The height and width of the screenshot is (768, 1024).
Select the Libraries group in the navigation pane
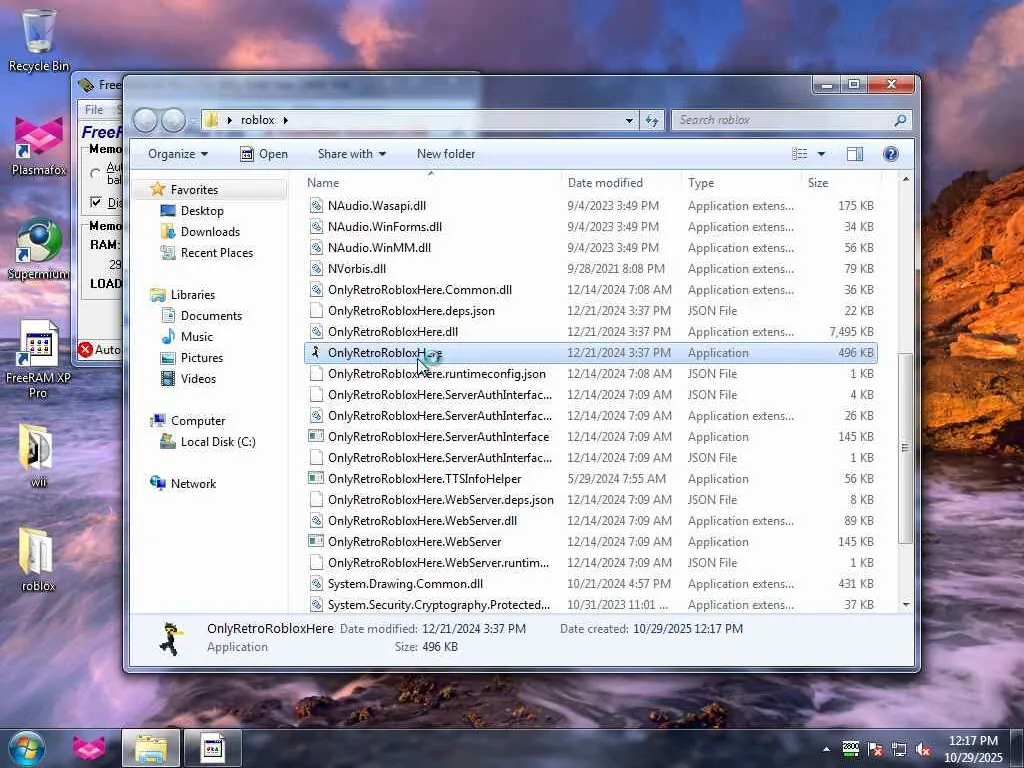(x=193, y=295)
